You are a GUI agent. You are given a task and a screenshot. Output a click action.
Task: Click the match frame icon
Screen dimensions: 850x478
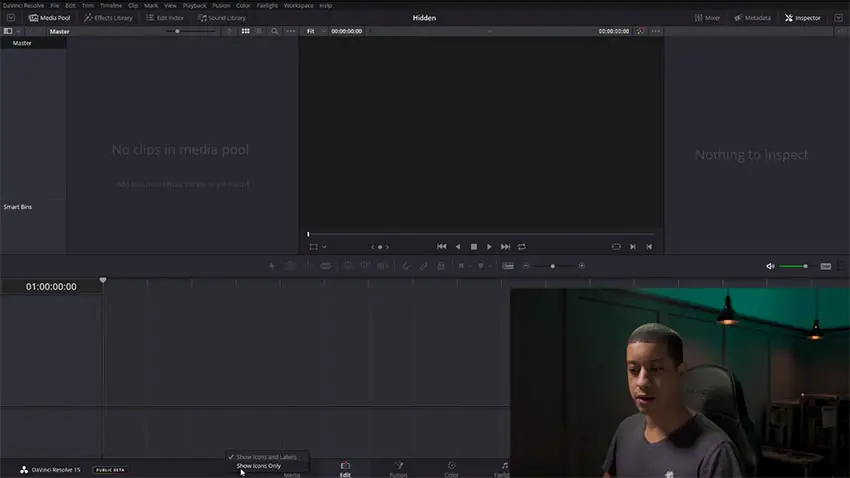(x=616, y=247)
